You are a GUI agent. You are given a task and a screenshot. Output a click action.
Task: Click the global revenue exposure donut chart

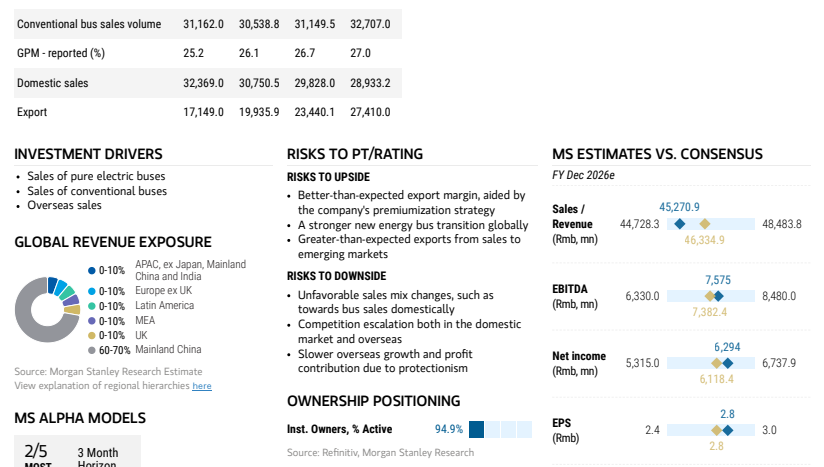coord(47,309)
